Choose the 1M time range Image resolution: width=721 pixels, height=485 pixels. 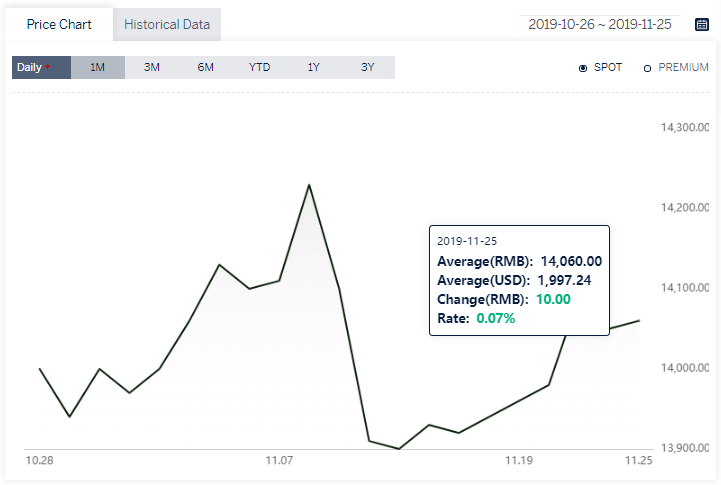pos(97,68)
